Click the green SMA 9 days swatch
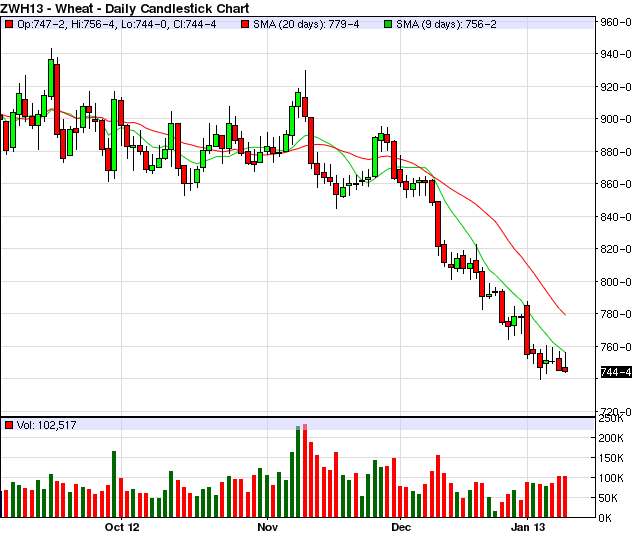This screenshot has width=640, height=536. pyautogui.click(x=388, y=24)
